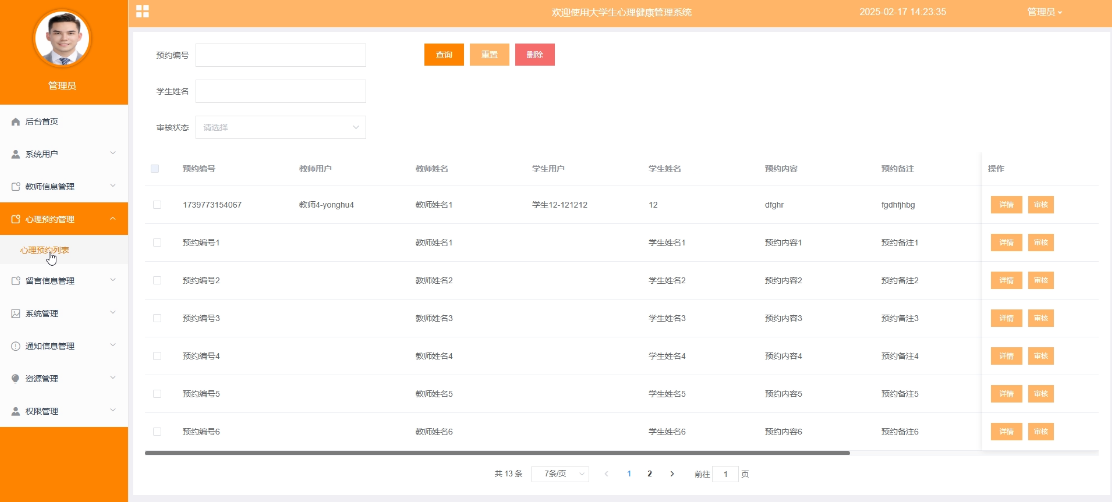
Task: Click the 学生12-121212 cell
Action: 560,205
